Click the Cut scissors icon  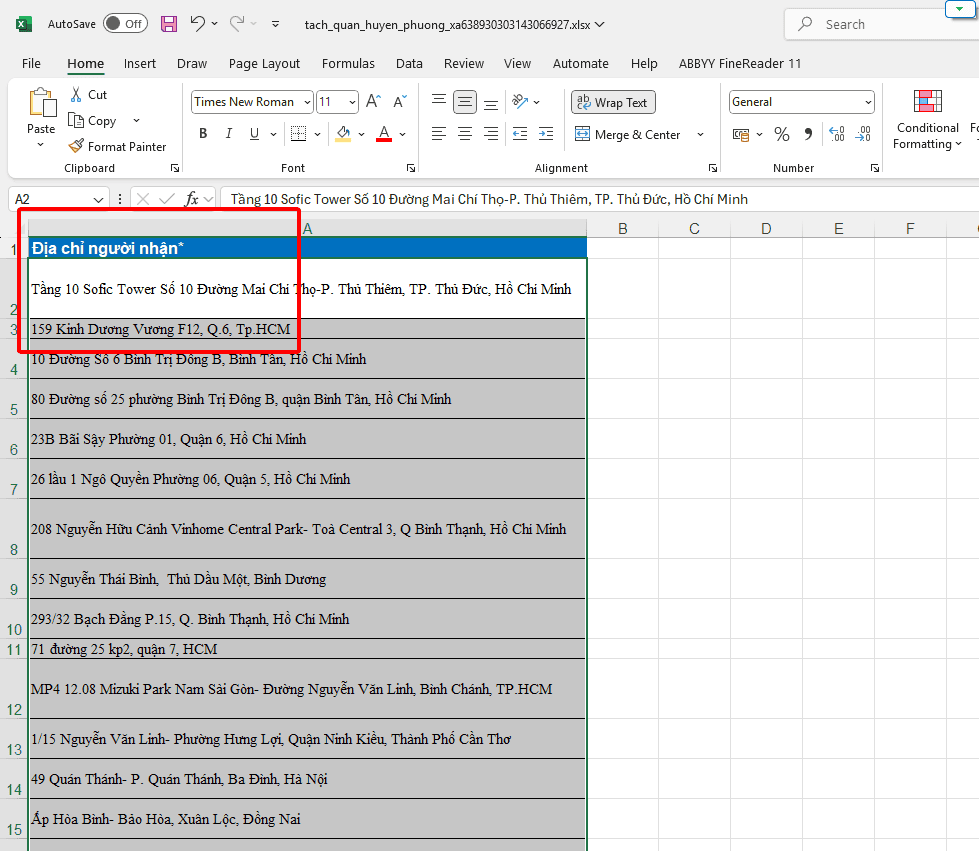coord(77,94)
